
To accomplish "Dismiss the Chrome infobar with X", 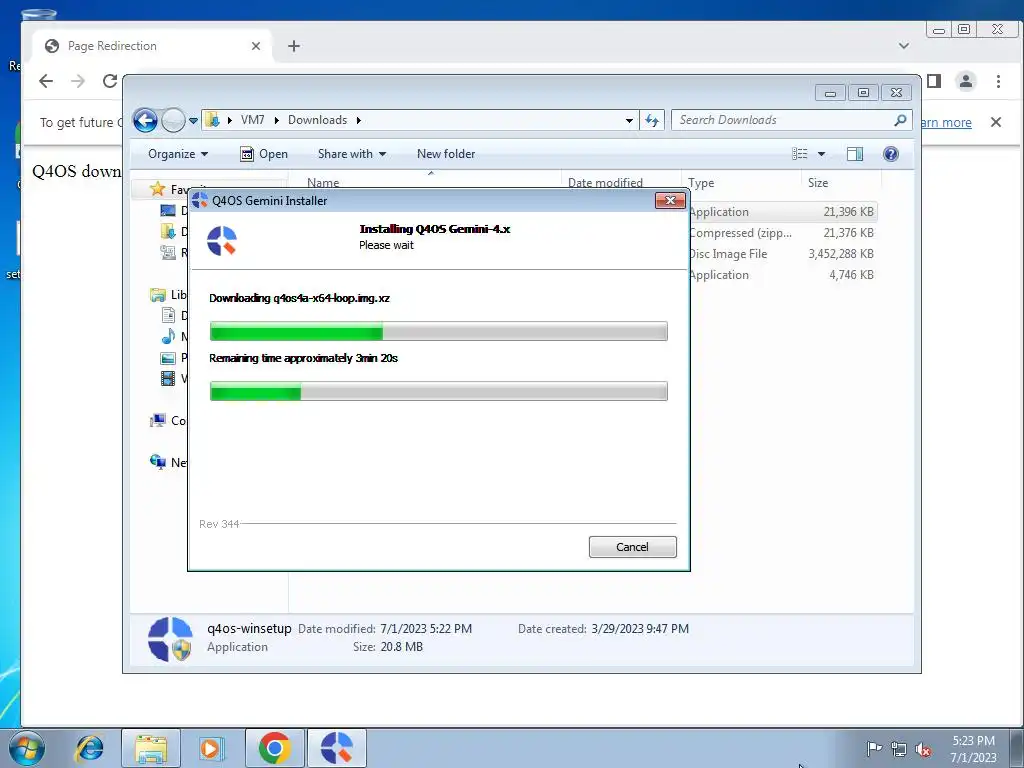I will [996, 122].
